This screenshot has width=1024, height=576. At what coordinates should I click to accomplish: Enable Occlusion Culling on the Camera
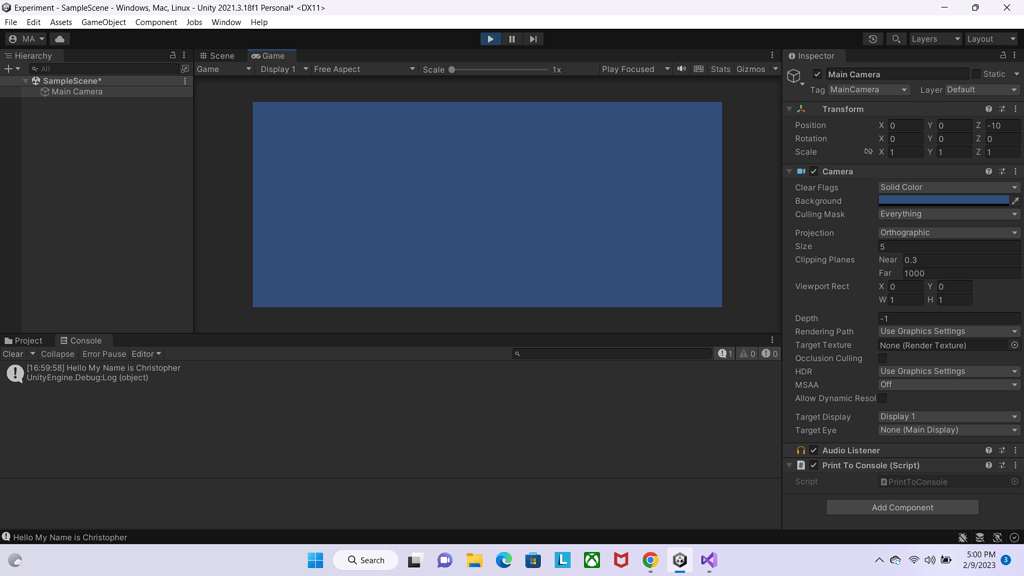click(x=884, y=358)
